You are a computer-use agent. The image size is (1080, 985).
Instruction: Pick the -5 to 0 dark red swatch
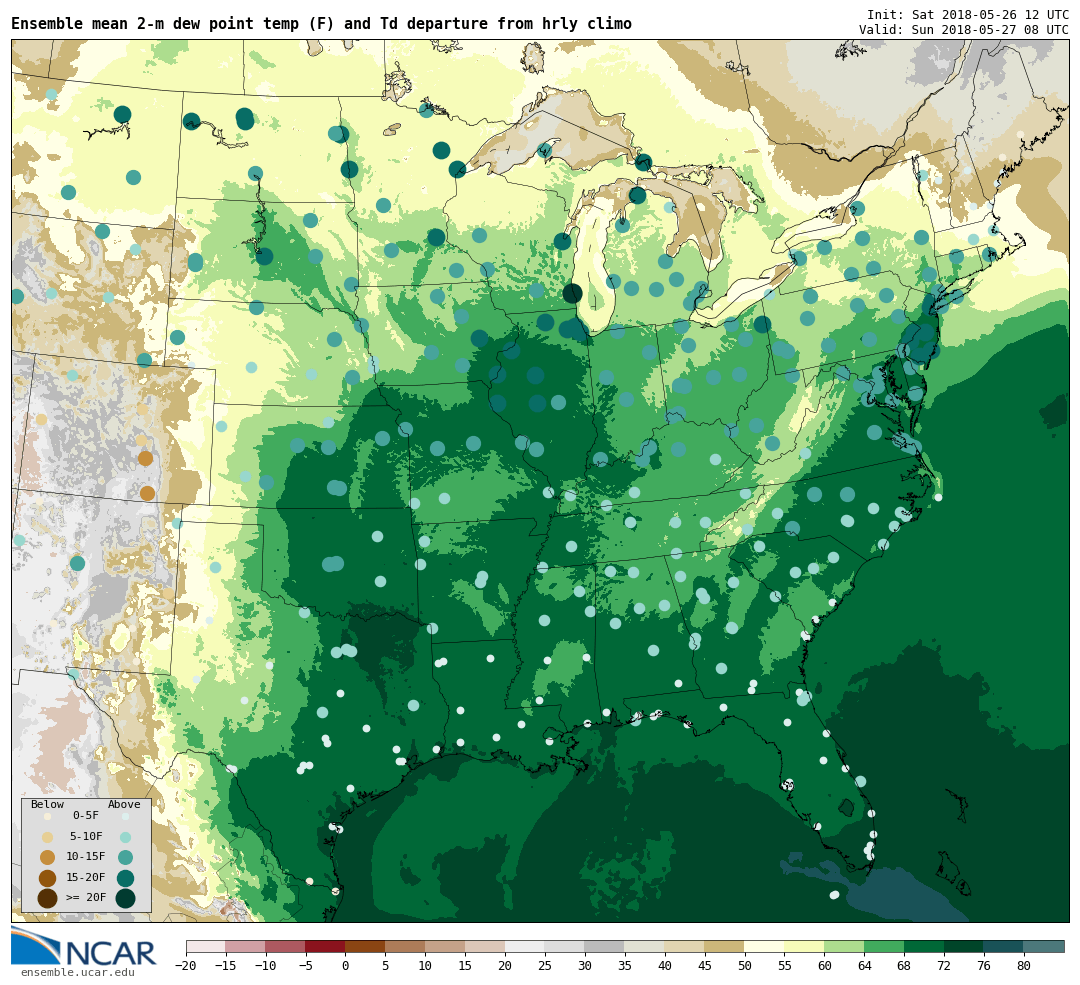click(325, 946)
